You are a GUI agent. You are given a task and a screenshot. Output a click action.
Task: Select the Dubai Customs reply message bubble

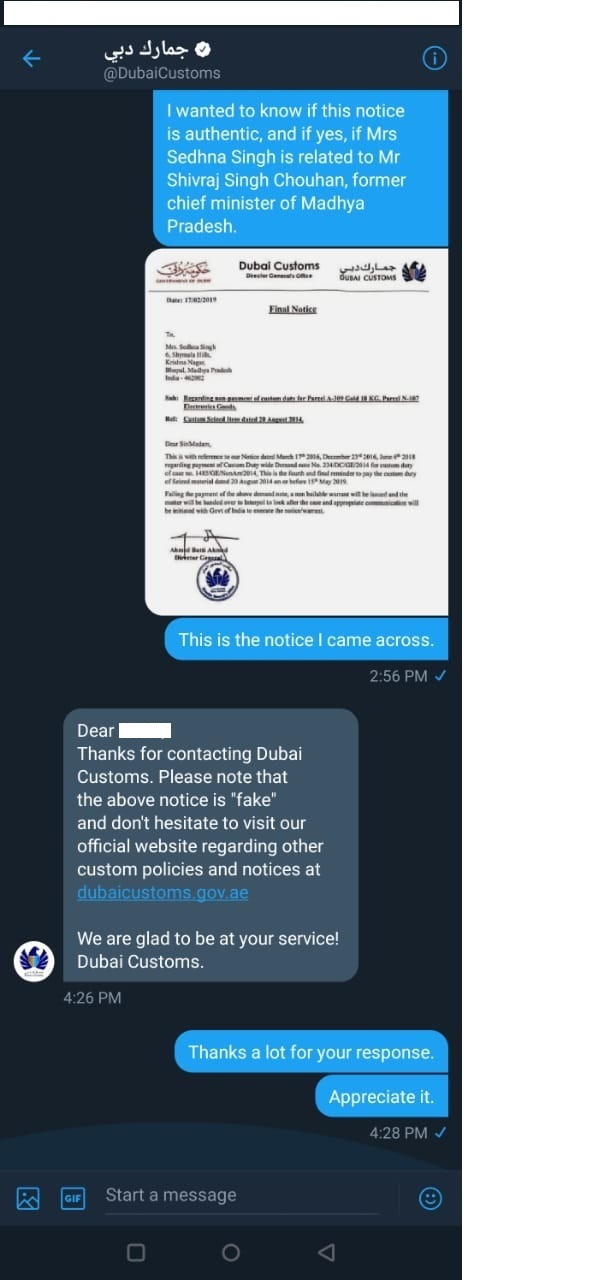click(211, 845)
